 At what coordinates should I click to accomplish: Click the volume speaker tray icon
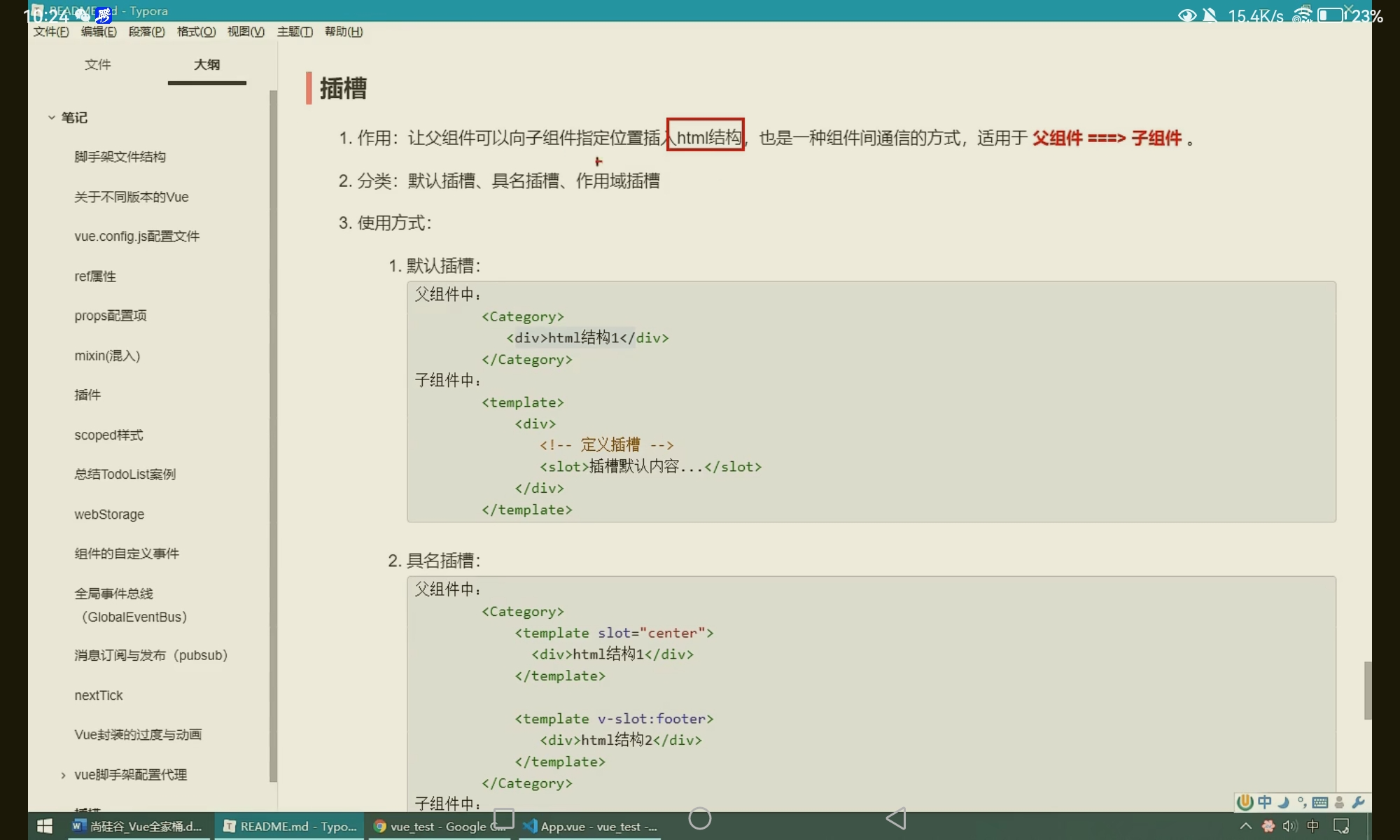tap(1289, 826)
